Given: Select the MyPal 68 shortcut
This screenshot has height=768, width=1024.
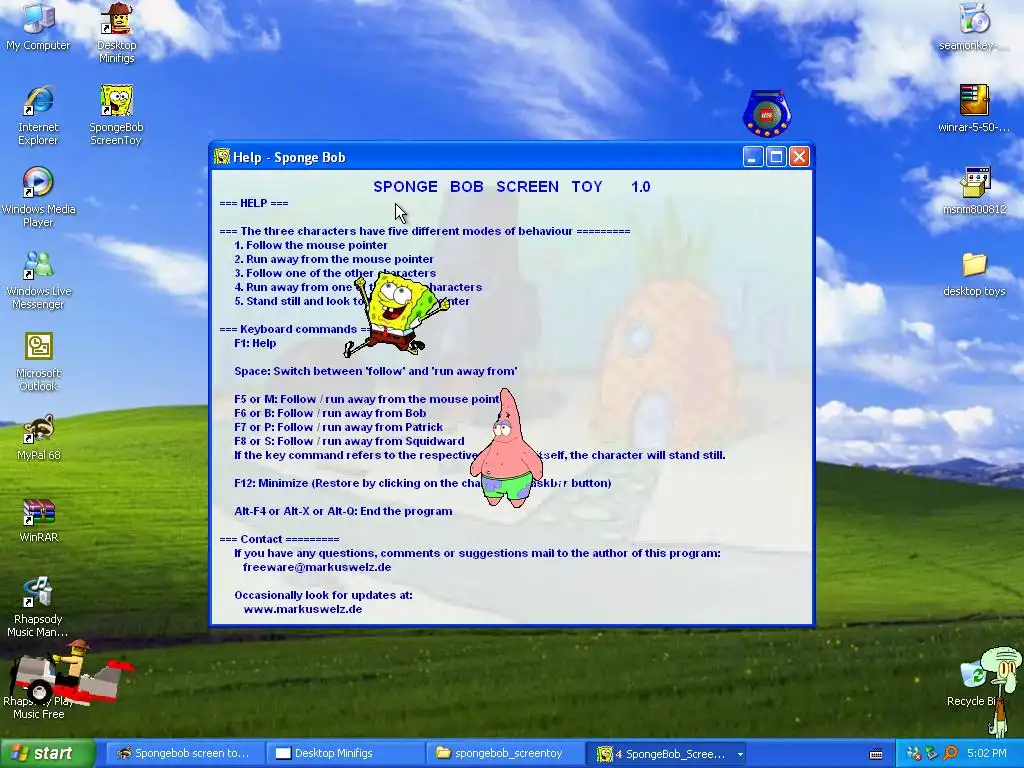Looking at the screenshot, I should tap(38, 438).
